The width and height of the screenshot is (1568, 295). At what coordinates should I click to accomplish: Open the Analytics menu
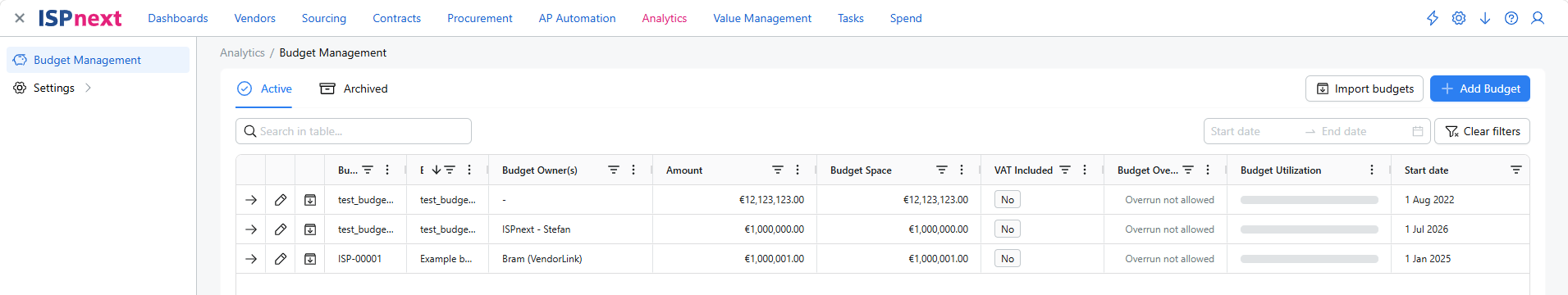click(x=665, y=18)
